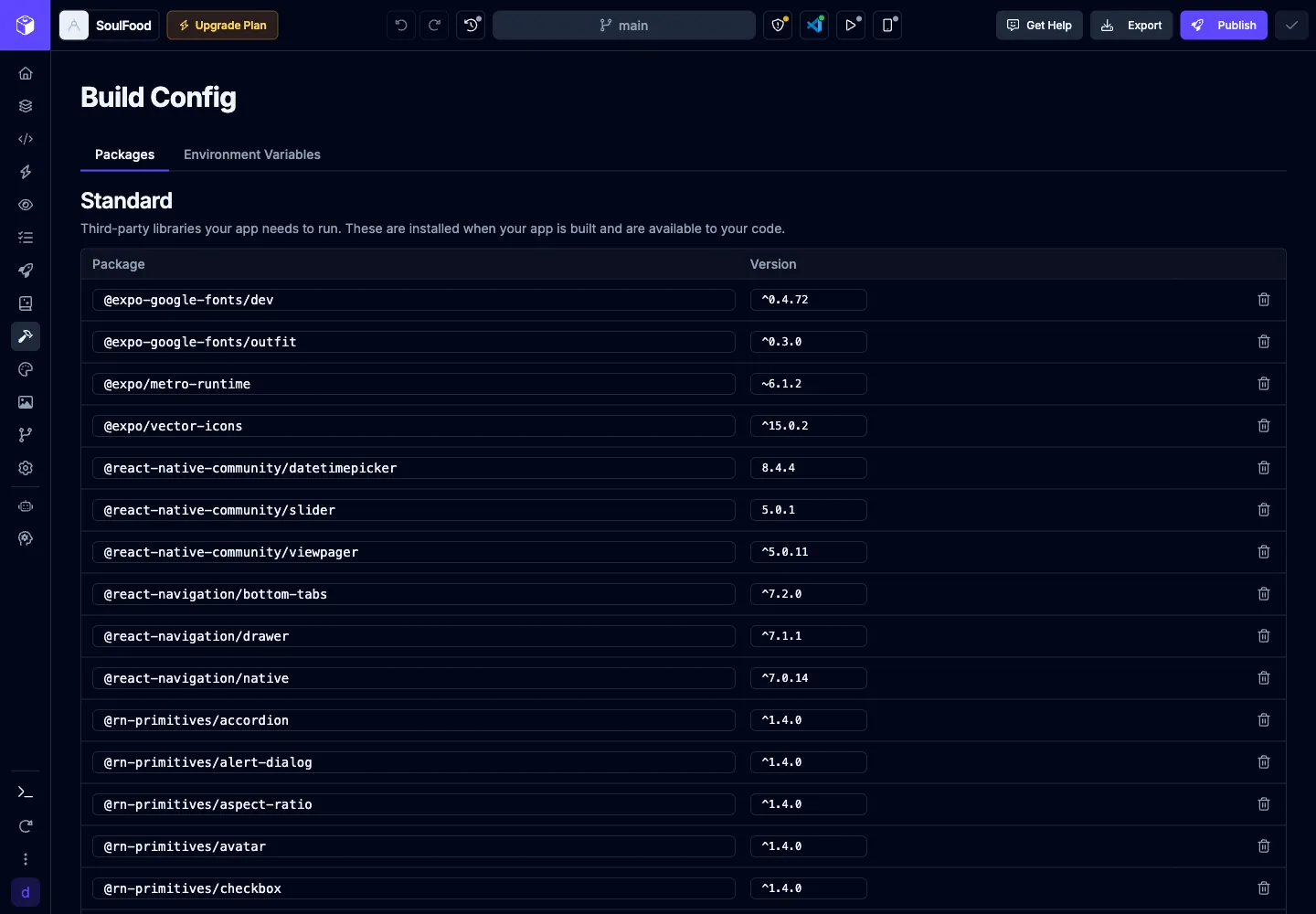The image size is (1316, 914).
Task: Open the layers stack sidebar icon
Action: coord(26,106)
